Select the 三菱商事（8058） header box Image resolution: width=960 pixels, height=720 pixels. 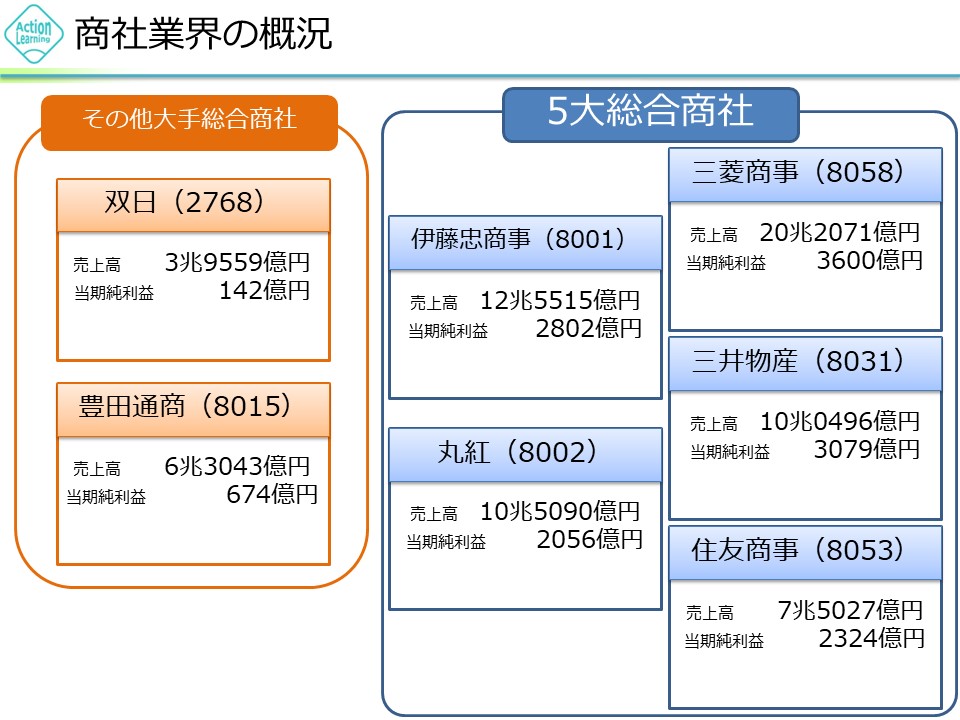pos(805,173)
